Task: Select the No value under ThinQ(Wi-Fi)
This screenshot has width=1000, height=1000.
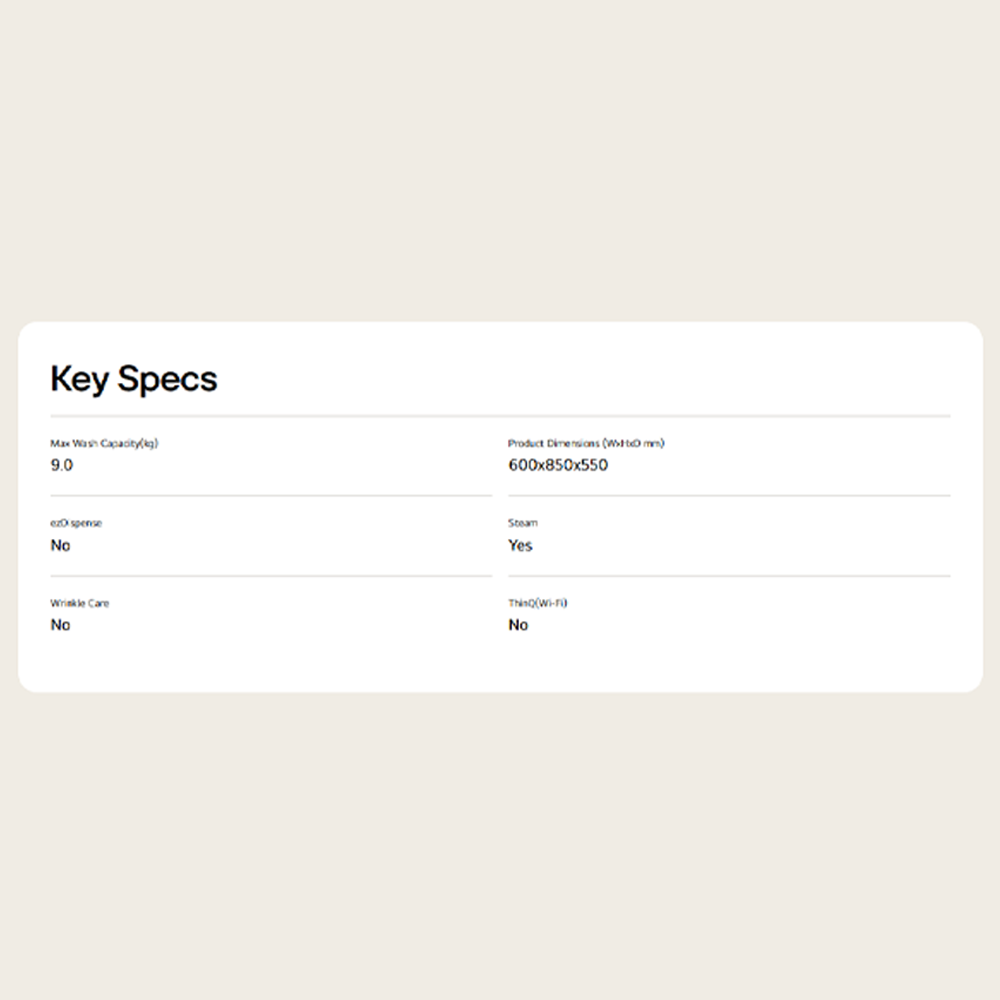Action: tap(518, 625)
